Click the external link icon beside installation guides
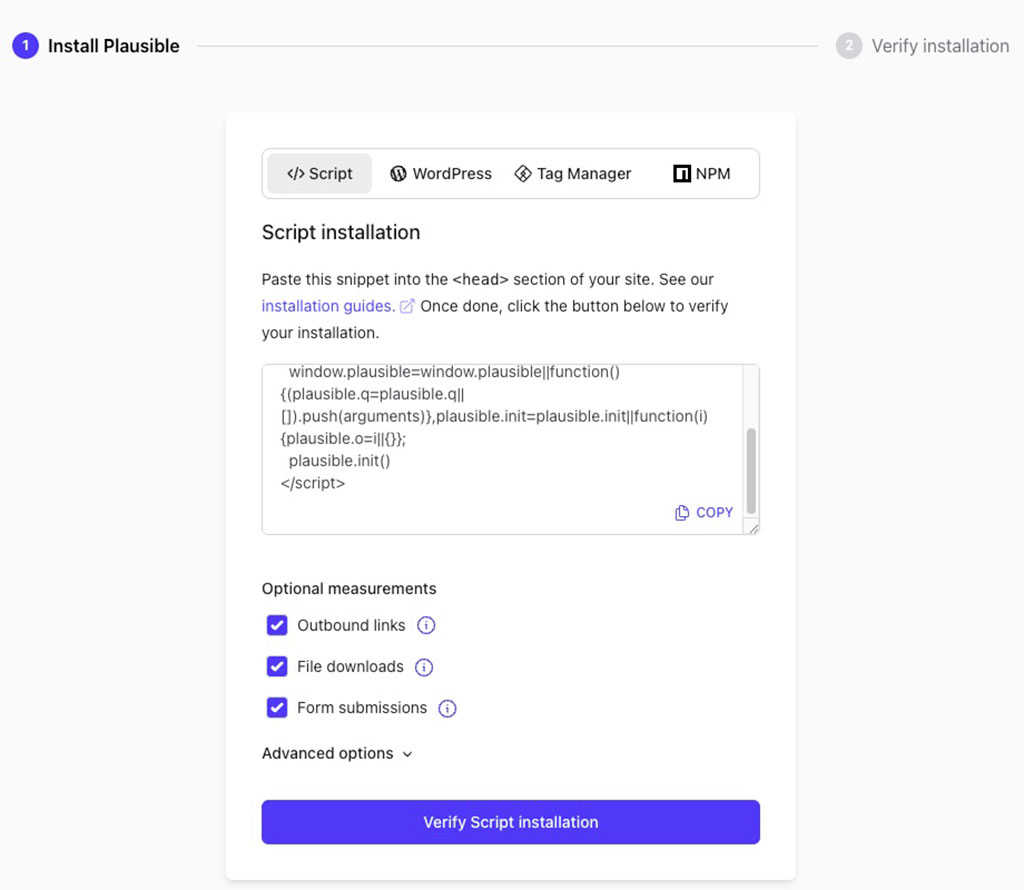1024x890 pixels. (407, 306)
